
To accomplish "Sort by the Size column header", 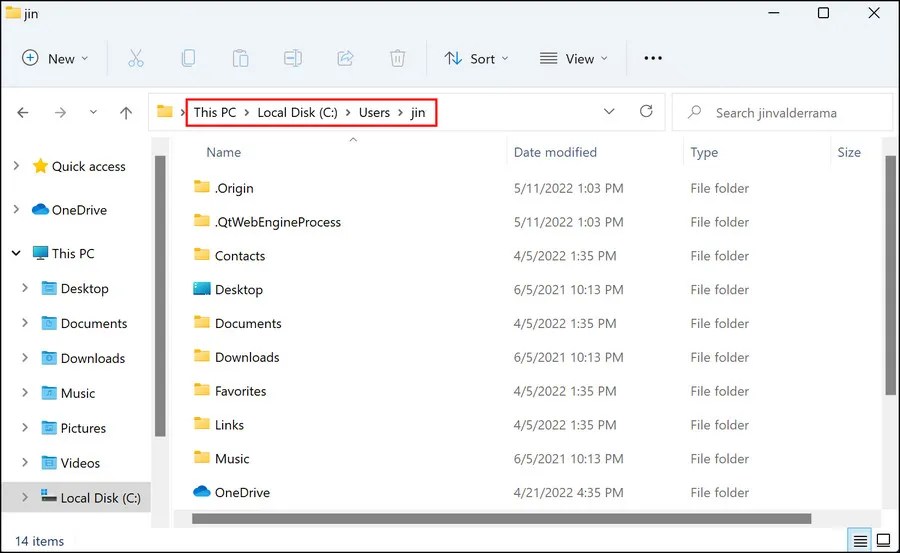I will [848, 152].
